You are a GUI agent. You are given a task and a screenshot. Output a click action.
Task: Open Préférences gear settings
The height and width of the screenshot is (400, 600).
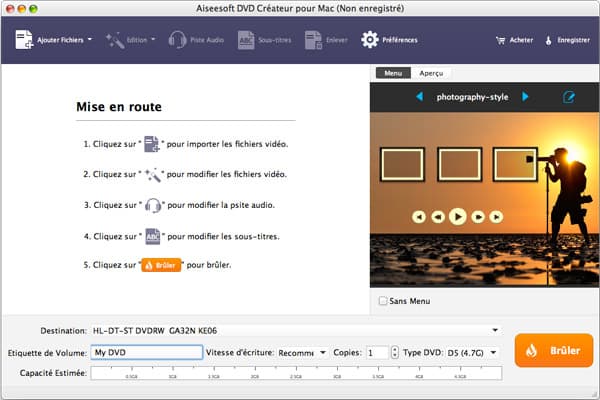pos(370,40)
